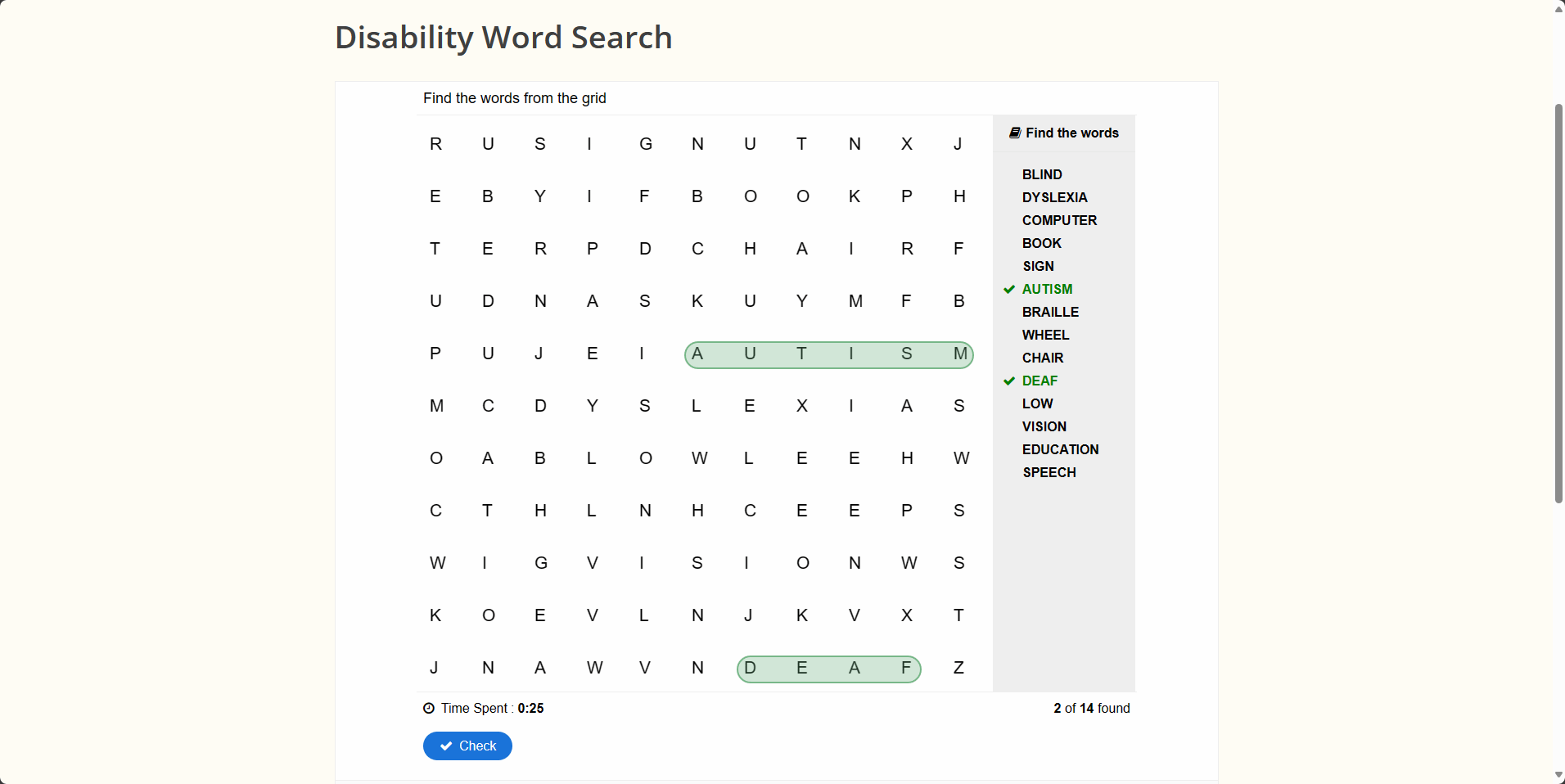Click the "2 of 14 found" counter

[1091, 708]
